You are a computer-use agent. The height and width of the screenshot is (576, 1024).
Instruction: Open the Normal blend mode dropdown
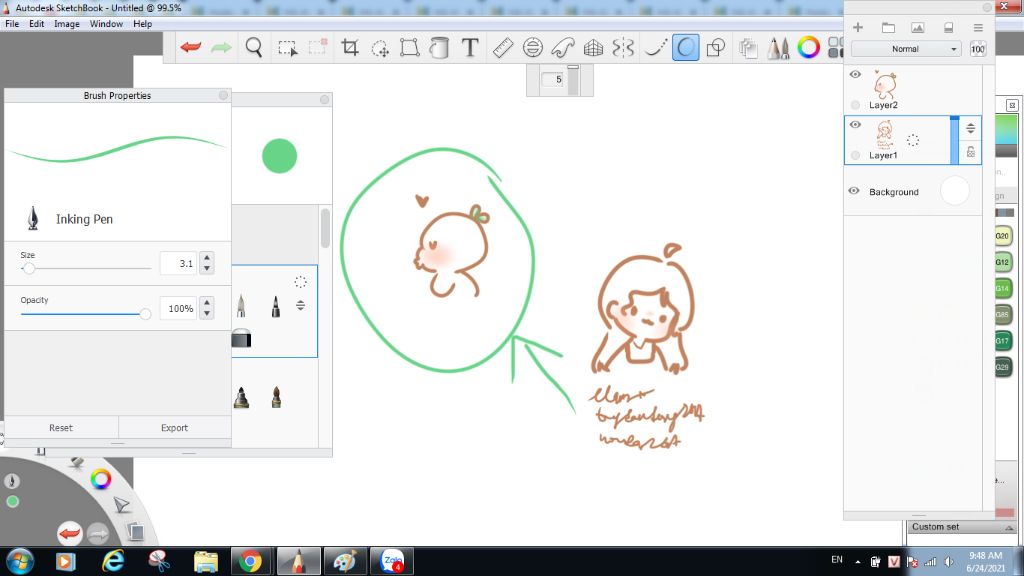(906, 49)
